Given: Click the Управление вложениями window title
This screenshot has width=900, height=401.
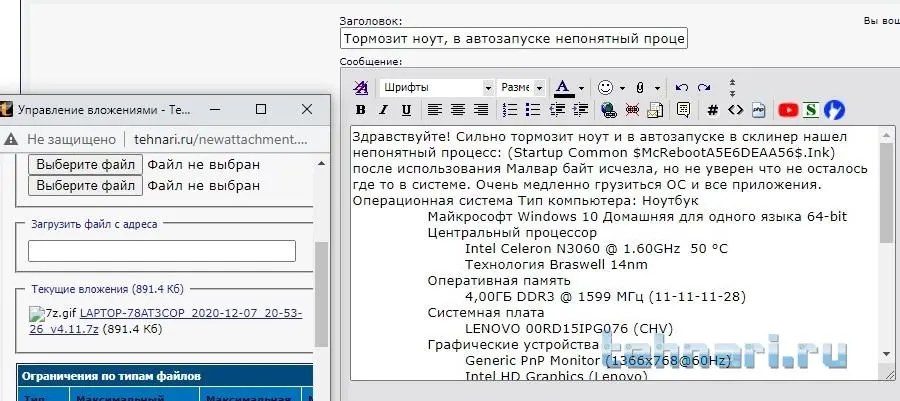Looking at the screenshot, I should pos(104,109).
